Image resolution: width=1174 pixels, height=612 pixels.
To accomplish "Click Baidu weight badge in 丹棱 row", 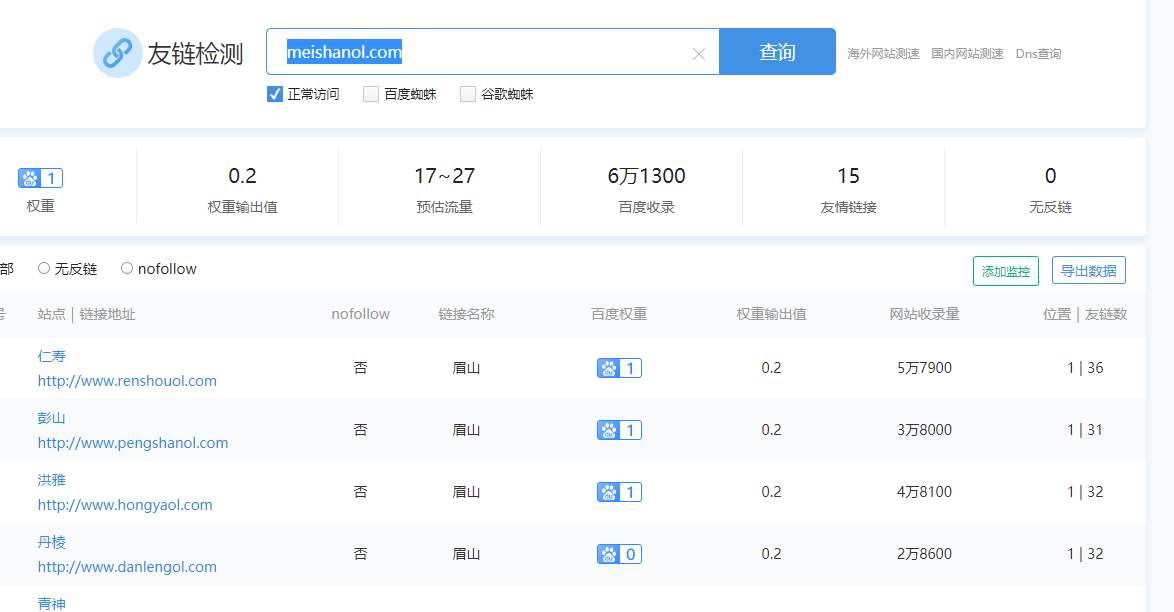I will click(619, 554).
